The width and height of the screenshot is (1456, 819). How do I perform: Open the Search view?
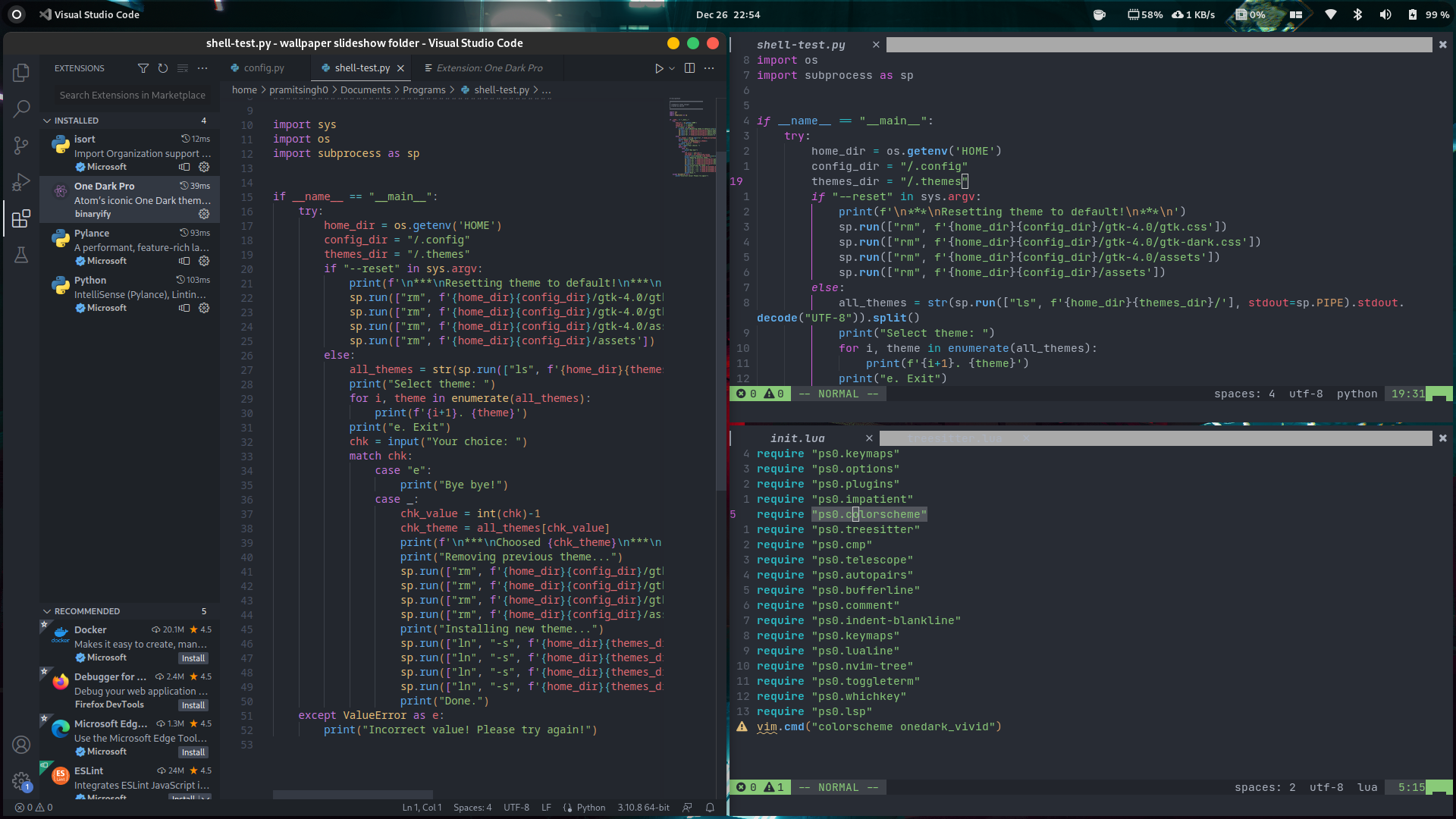(x=20, y=109)
